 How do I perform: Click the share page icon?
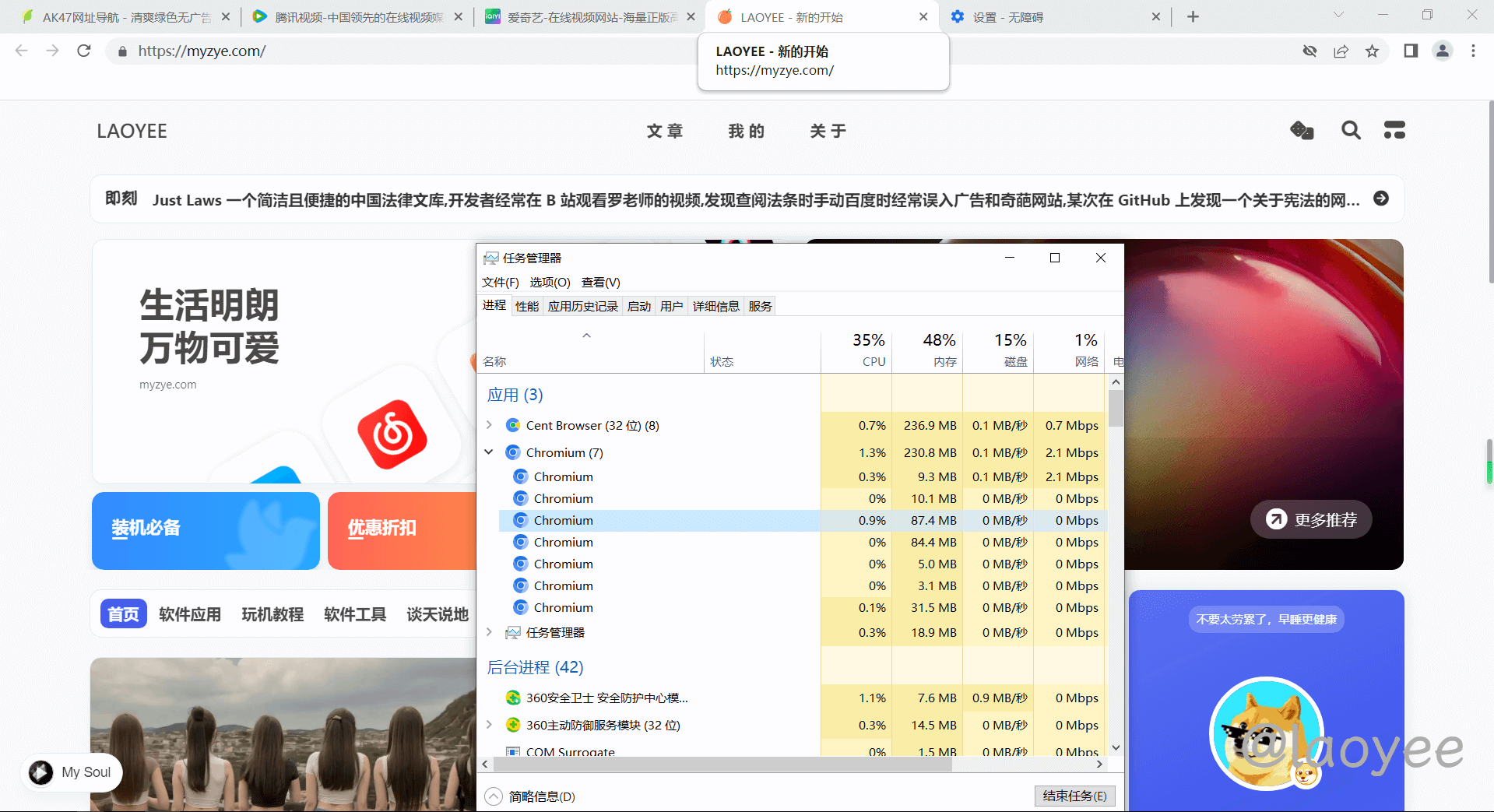pos(1341,51)
